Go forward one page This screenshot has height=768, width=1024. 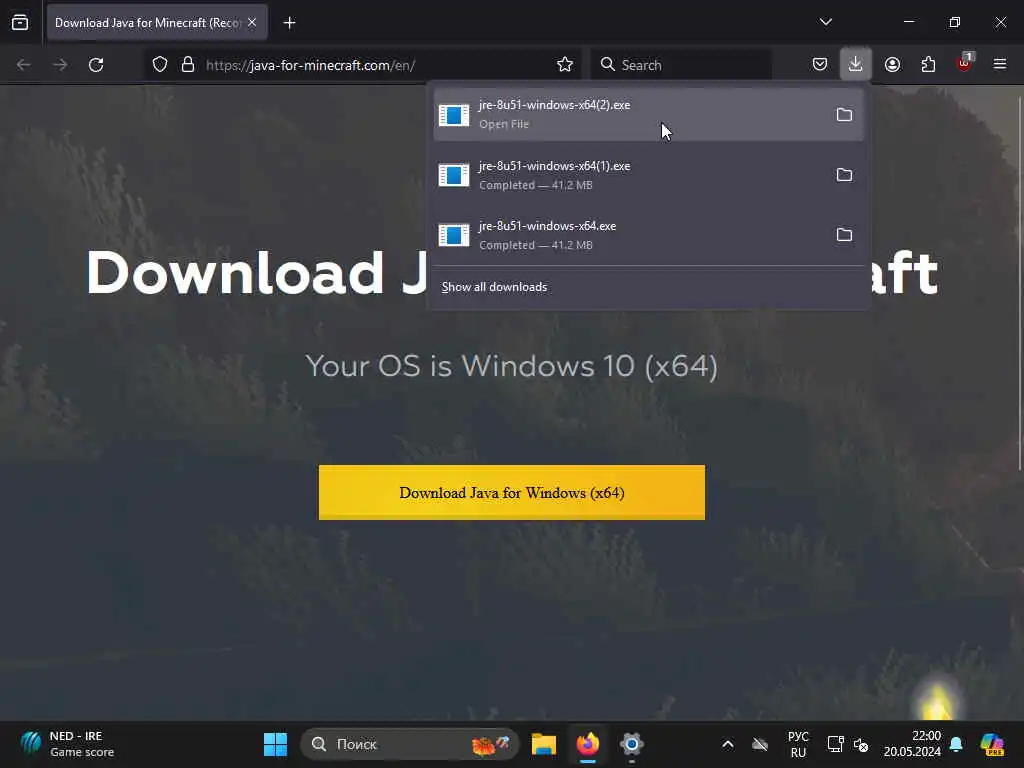60,65
